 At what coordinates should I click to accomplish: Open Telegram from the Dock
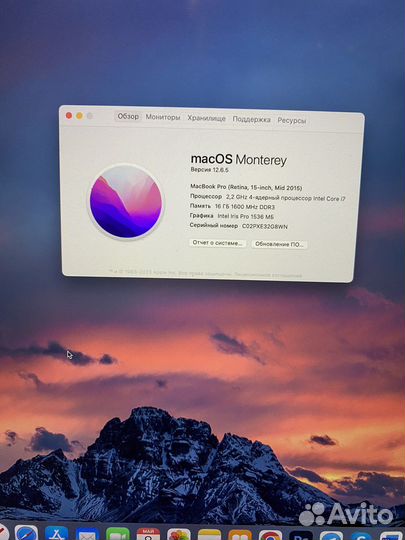pos(331,536)
